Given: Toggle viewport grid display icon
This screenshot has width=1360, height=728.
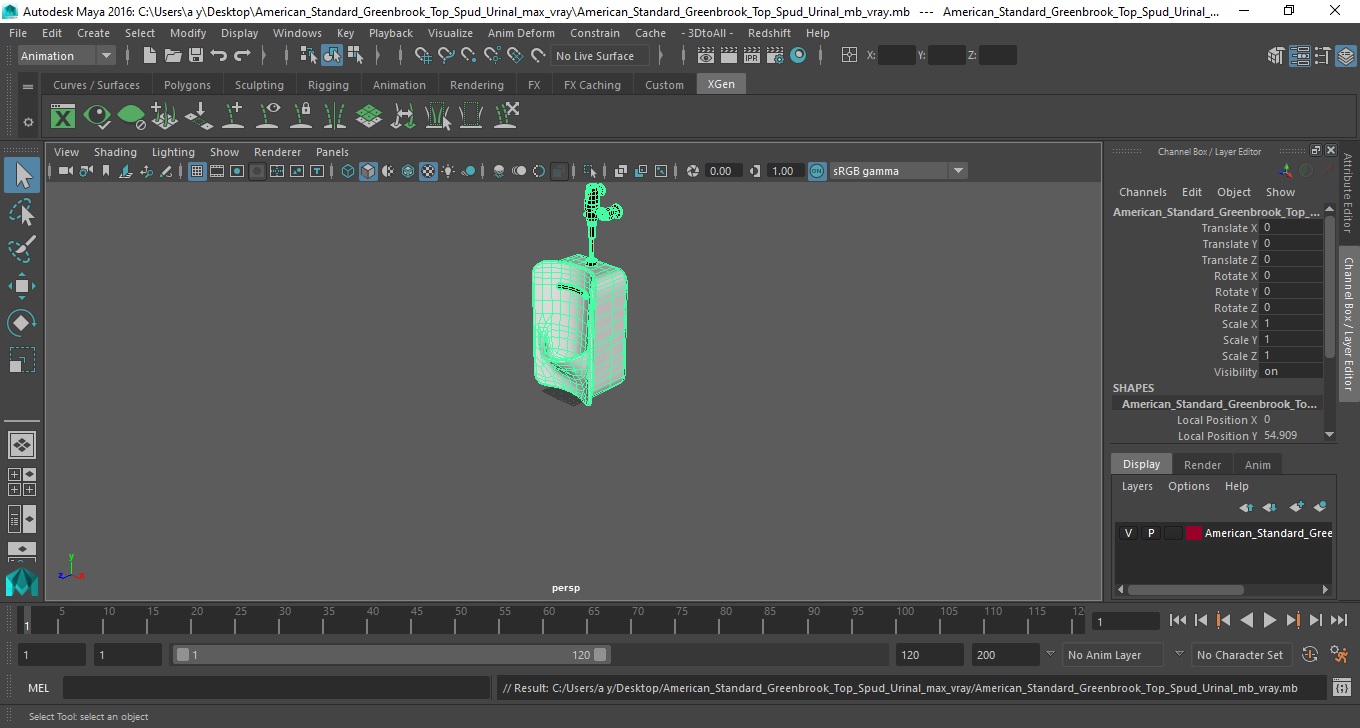Looking at the screenshot, I should [197, 171].
